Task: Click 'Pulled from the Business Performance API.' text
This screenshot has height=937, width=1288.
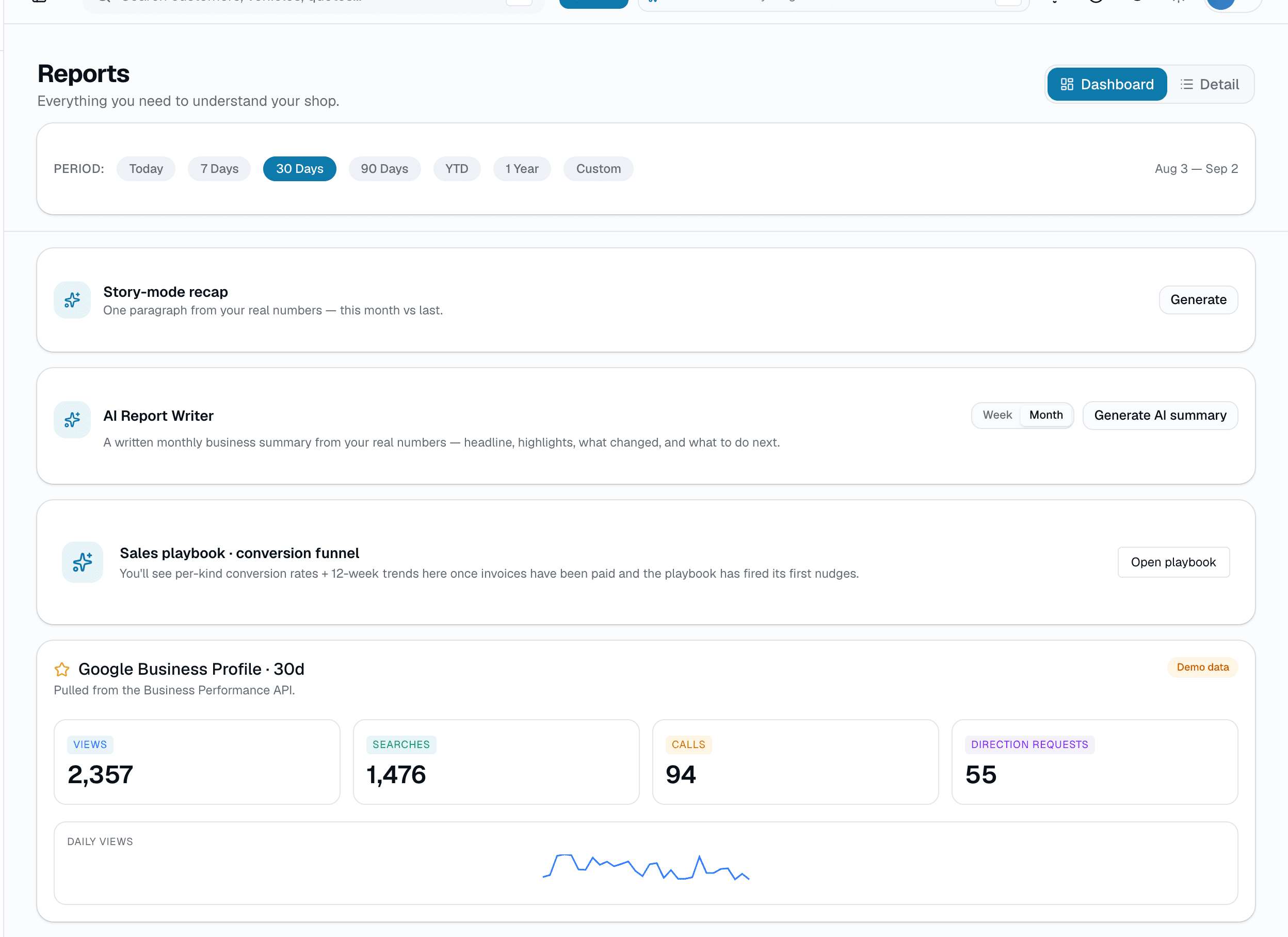Action: point(174,690)
